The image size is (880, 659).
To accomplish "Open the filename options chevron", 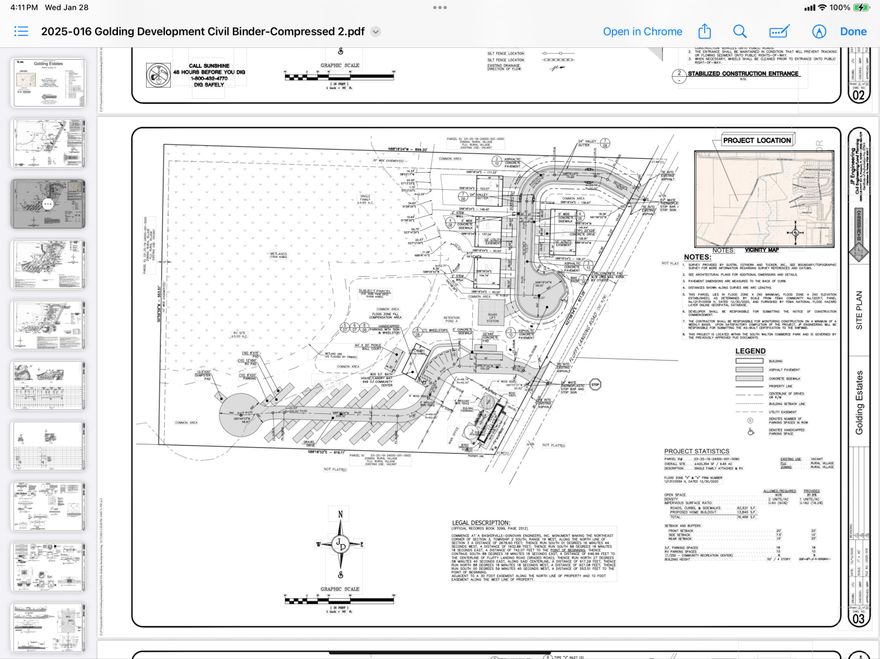I will [x=374, y=31].
